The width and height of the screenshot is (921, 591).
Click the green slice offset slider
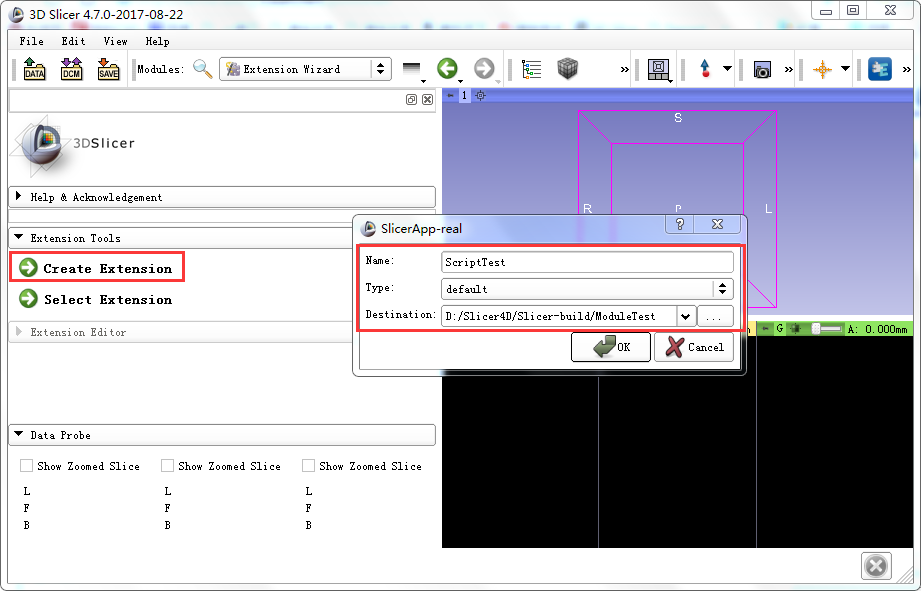click(826, 329)
